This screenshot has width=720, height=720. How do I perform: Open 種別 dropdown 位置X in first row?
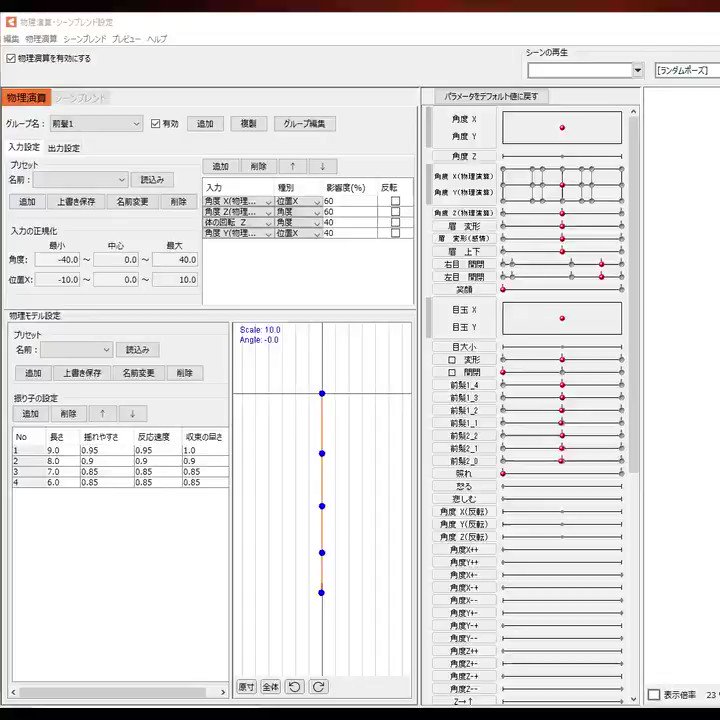298,201
